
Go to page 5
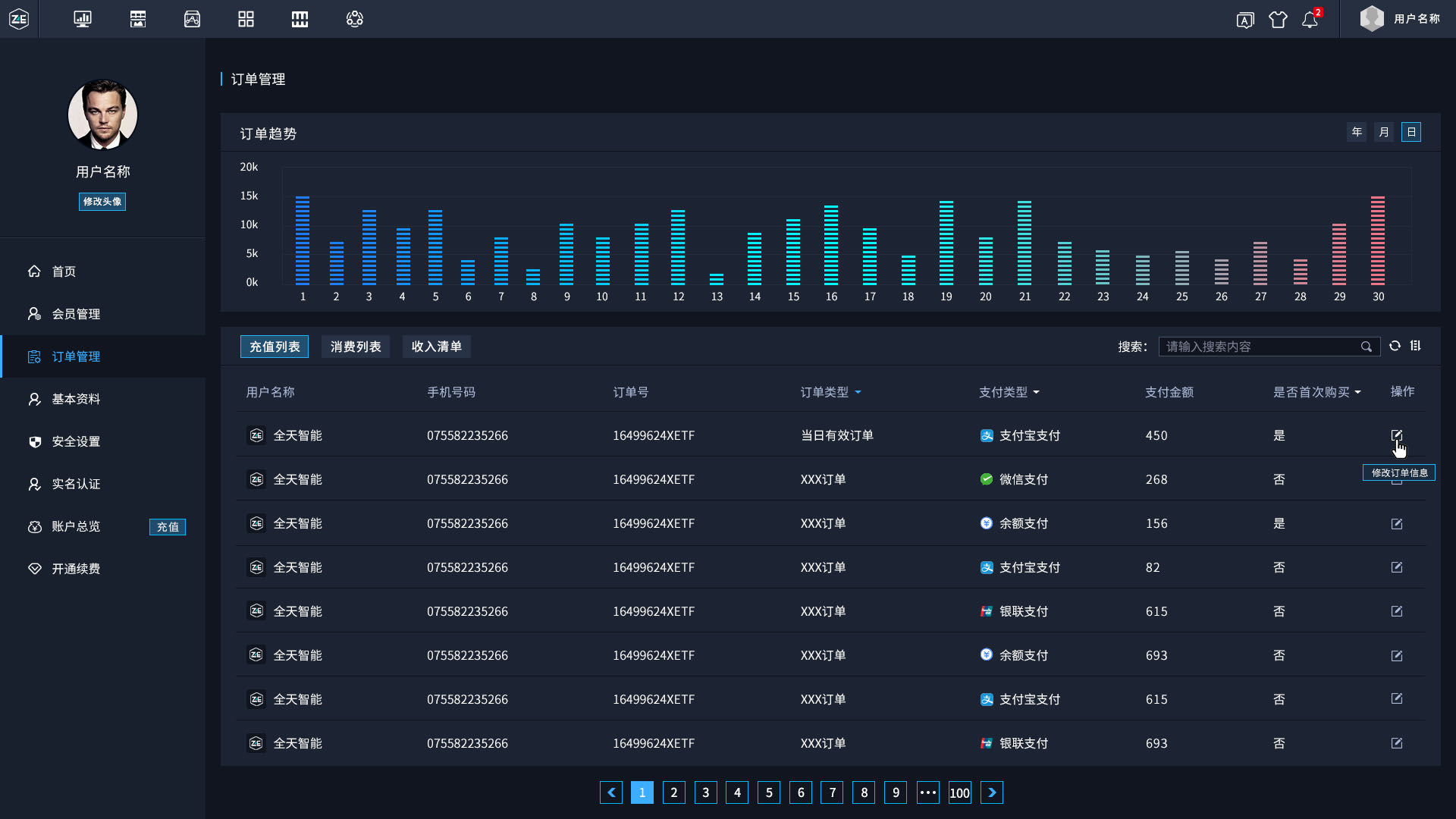pos(769,792)
